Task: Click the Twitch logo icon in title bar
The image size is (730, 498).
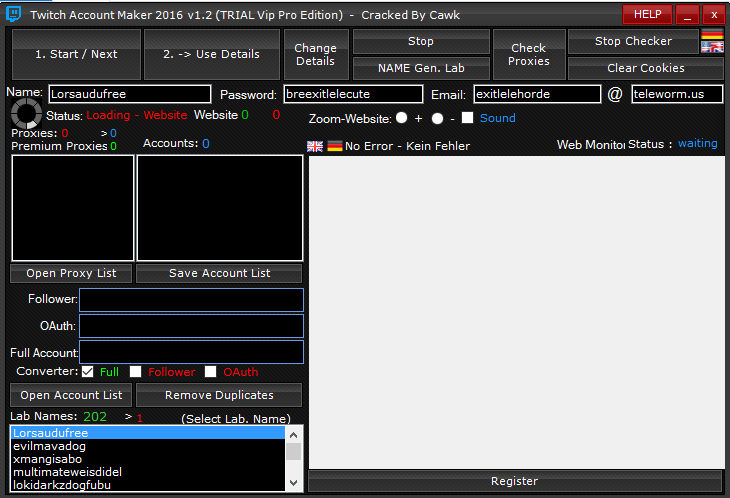Action: coord(14,14)
